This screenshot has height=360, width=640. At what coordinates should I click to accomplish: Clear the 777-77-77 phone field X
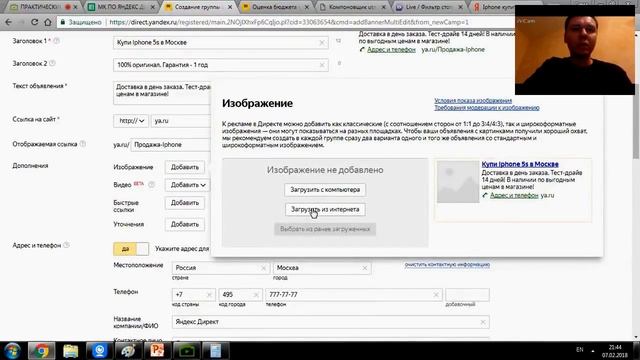point(436,295)
